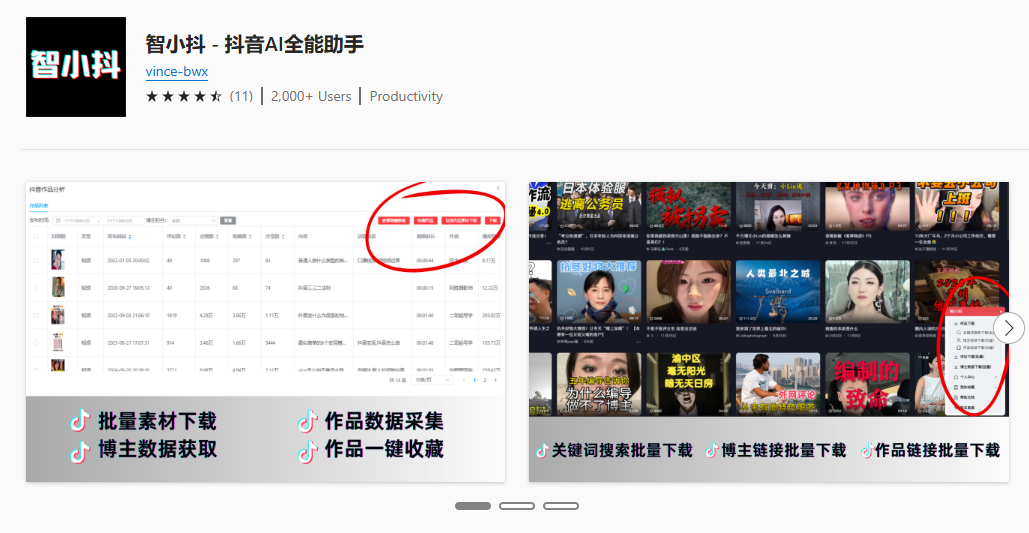Check the box for the 2022-01-05 row

coord(36,260)
